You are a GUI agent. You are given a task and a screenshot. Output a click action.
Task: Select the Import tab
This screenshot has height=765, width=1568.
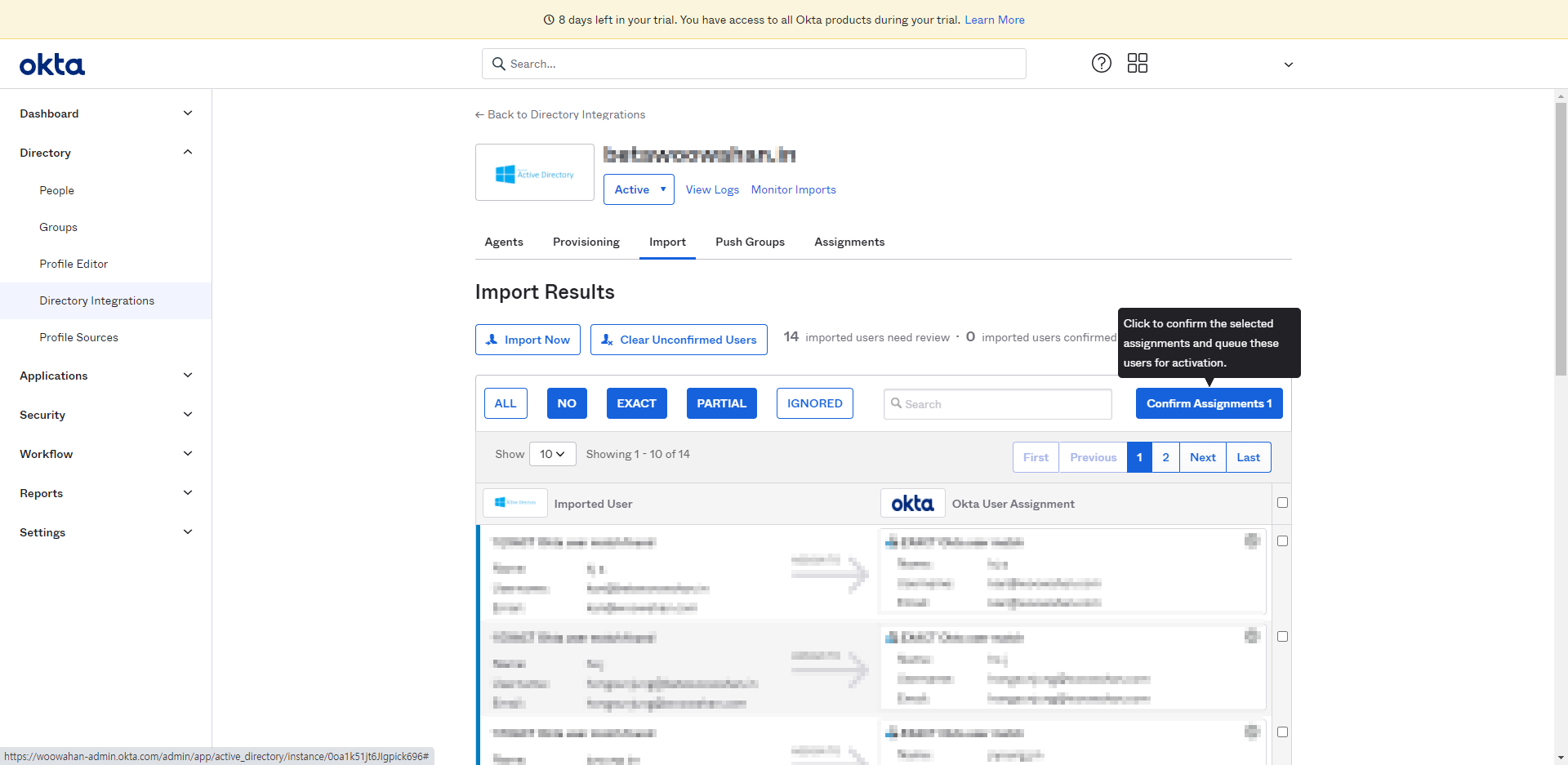click(667, 242)
